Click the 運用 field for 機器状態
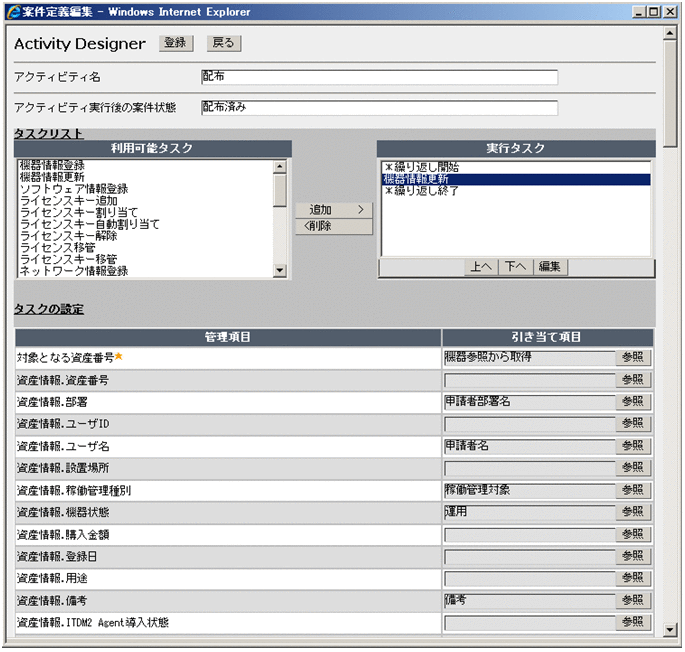The height and width of the screenshot is (652, 685). [x=529, y=512]
